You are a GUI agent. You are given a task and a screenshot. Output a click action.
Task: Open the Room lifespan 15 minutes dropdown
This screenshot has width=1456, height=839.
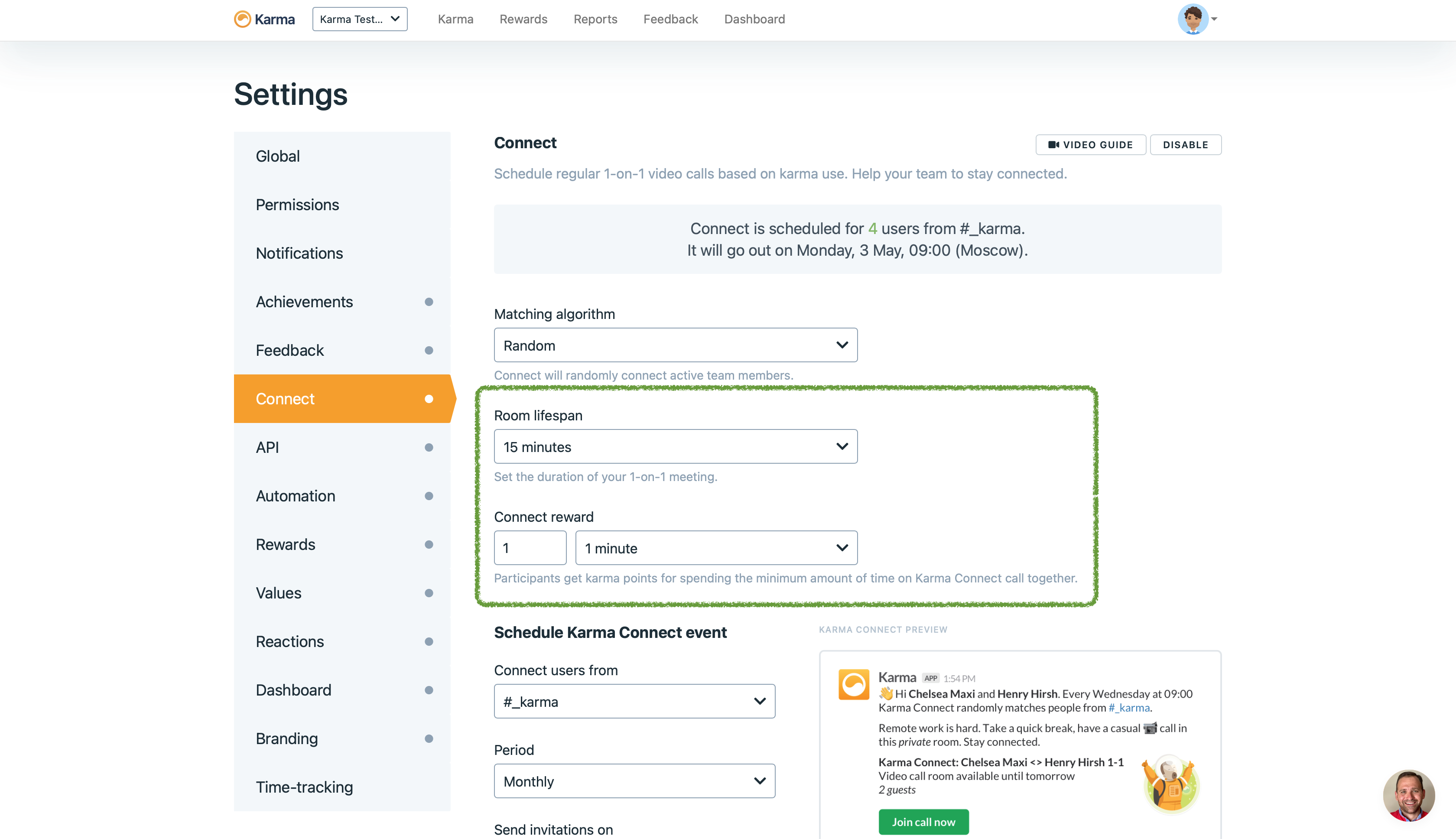[675, 446]
